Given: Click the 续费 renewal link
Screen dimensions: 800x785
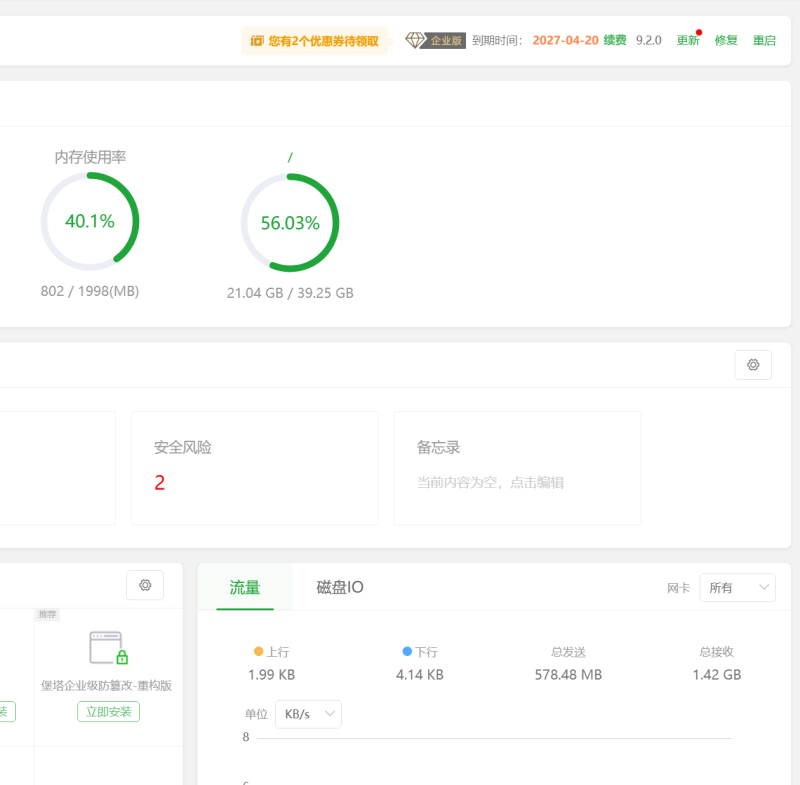Looking at the screenshot, I should [615, 41].
